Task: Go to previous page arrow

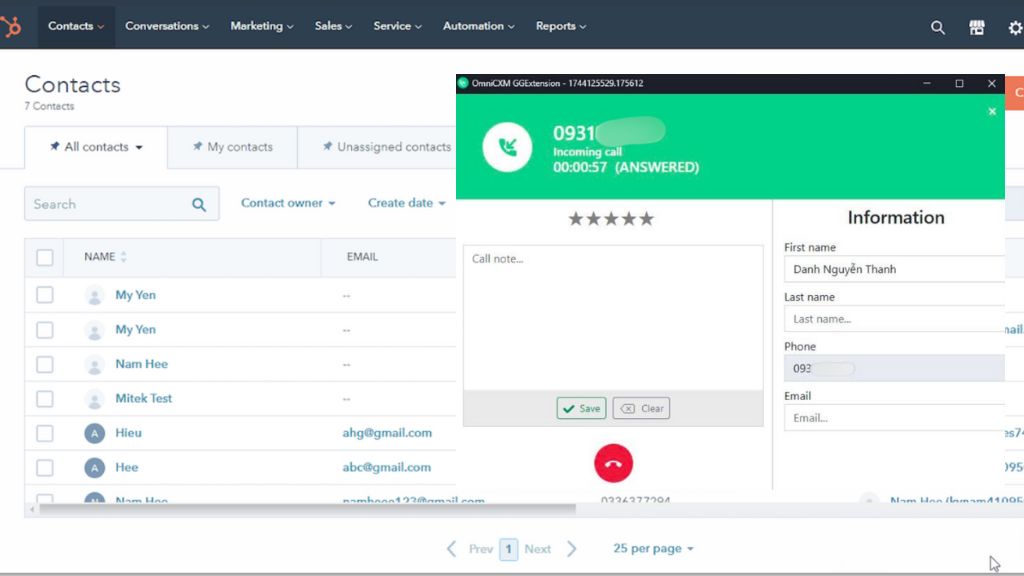Action: coord(451,549)
